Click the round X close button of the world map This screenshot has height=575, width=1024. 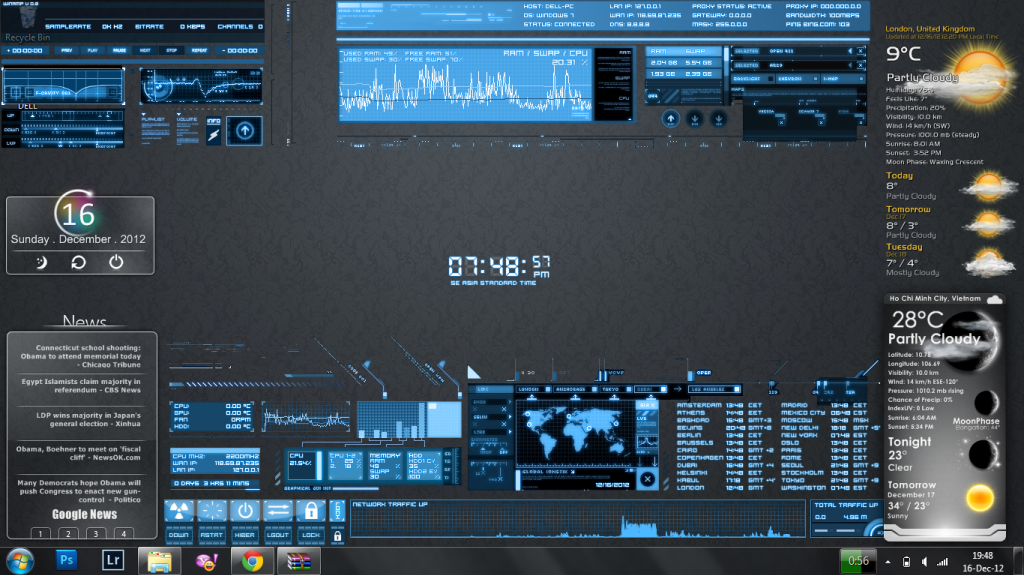[x=647, y=479]
